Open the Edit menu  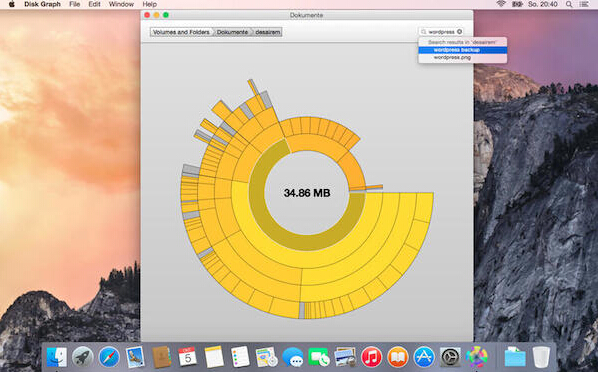(94, 4)
